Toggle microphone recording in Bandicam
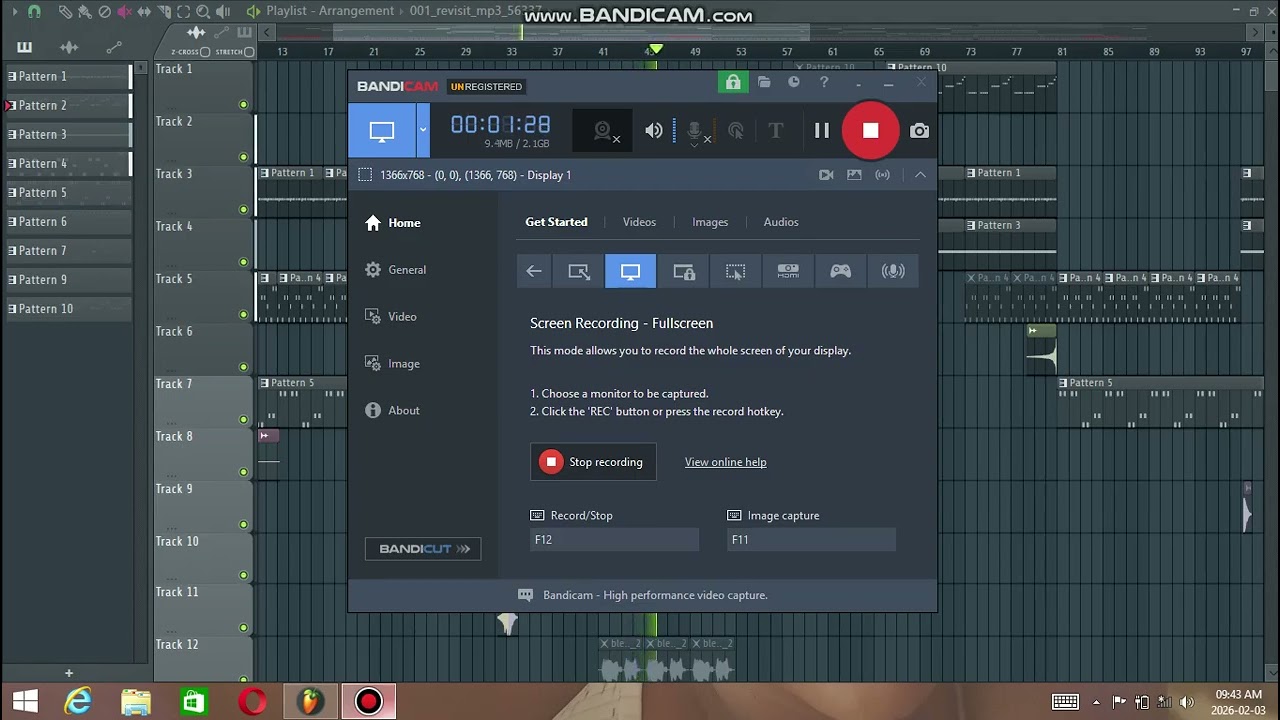Image resolution: width=1280 pixels, height=720 pixels. [696, 131]
